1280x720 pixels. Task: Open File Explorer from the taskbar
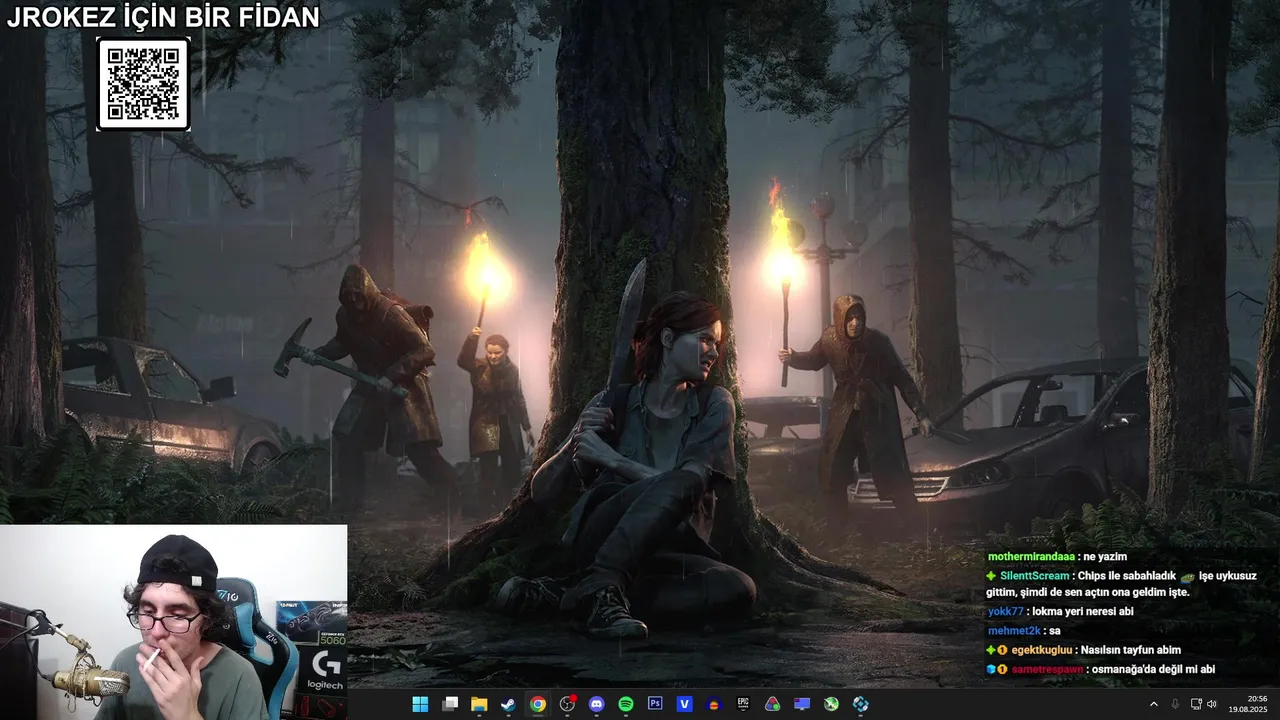(479, 704)
